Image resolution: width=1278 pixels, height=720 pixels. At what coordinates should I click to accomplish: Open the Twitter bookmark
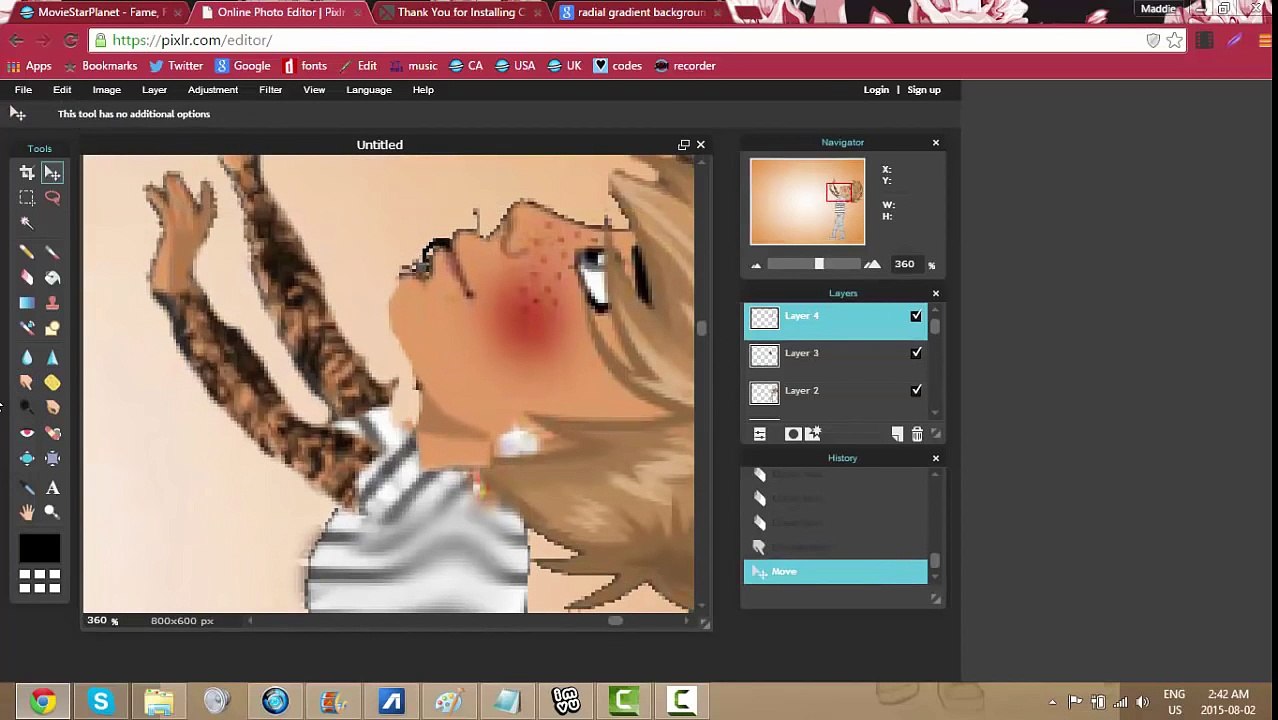coord(176,66)
